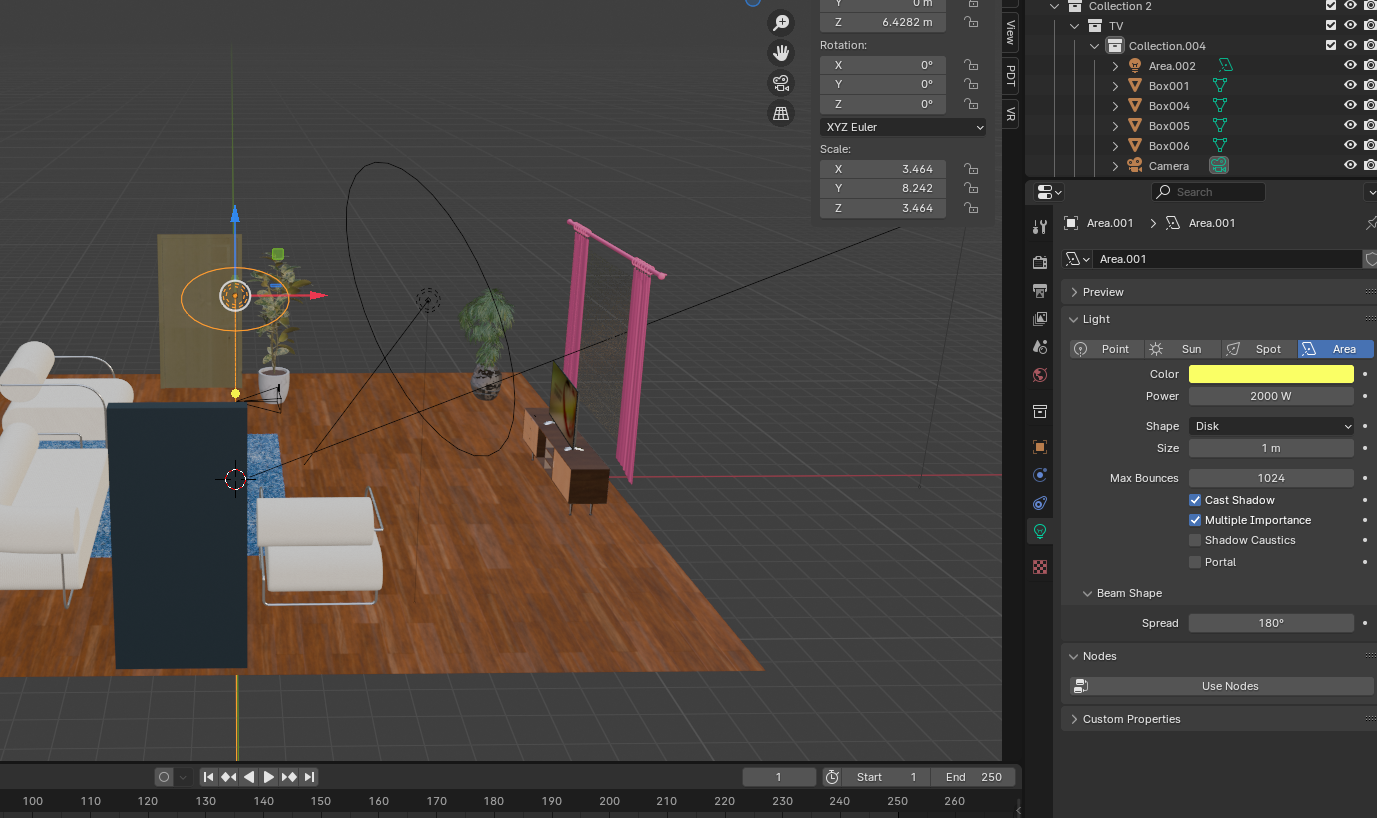The width and height of the screenshot is (1377, 818).
Task: Select the Spot light type
Action: pos(1259,349)
